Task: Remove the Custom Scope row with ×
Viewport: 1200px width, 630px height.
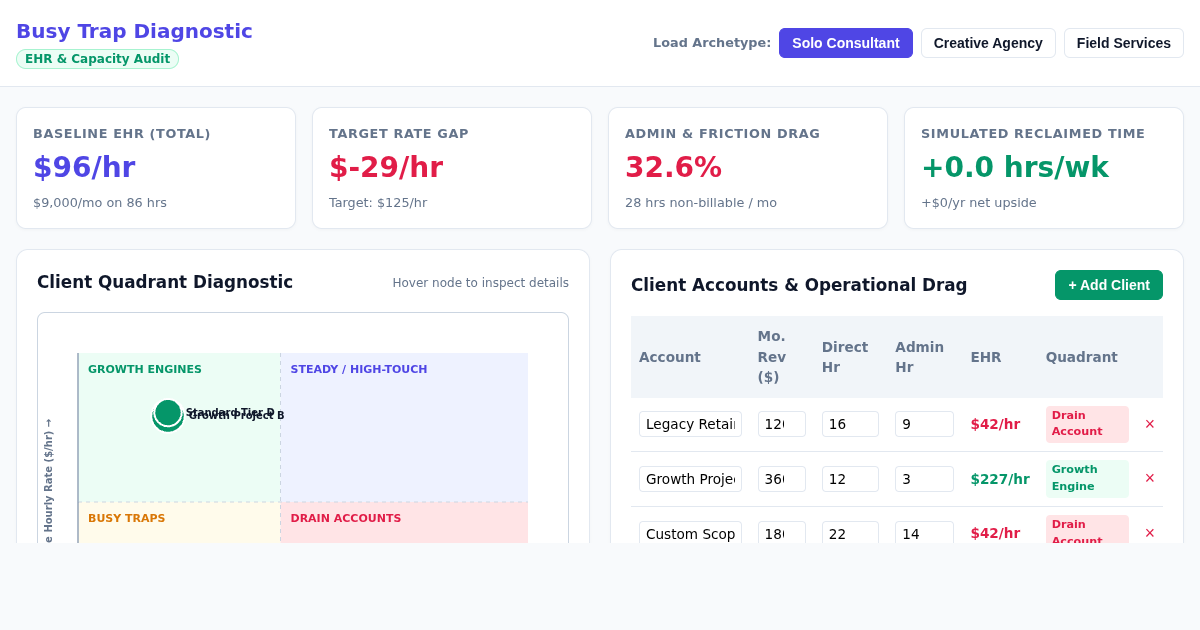Action: click(1150, 533)
